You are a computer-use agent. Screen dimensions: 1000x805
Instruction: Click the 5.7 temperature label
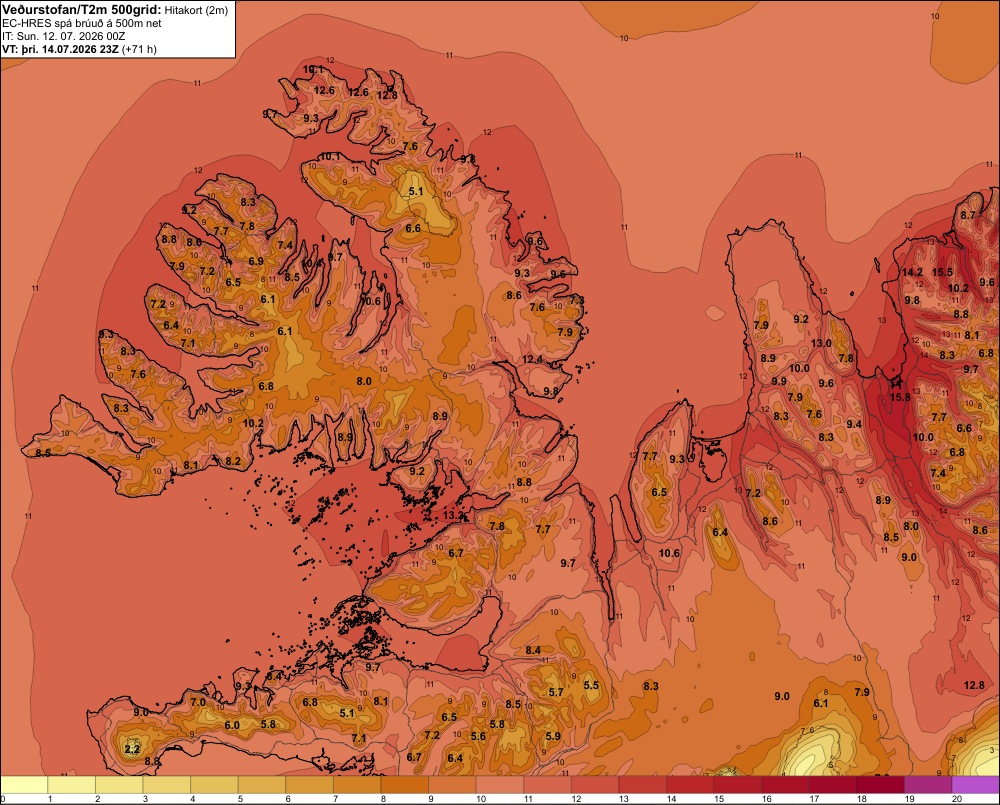tap(555, 692)
